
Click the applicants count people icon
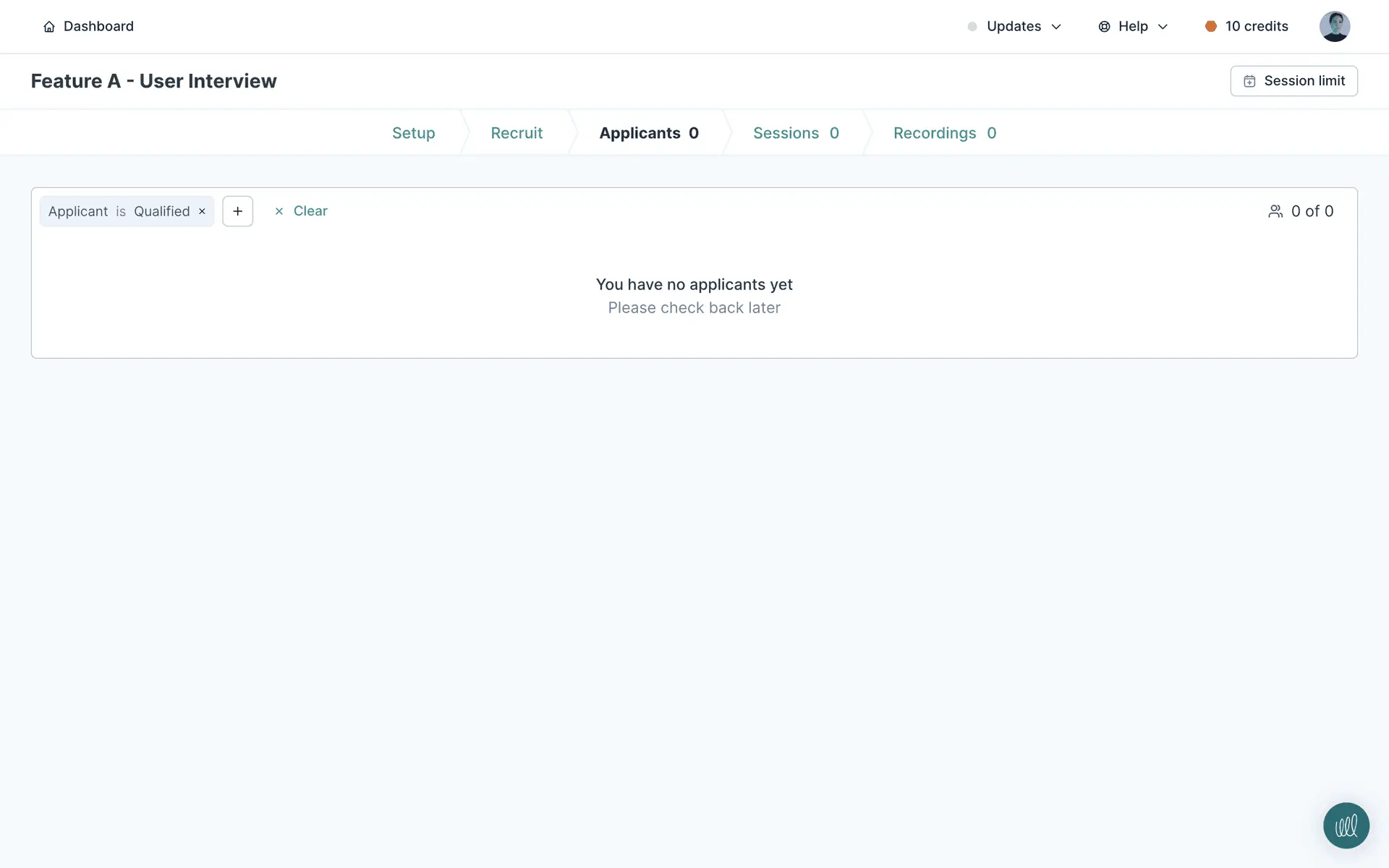[x=1275, y=211]
